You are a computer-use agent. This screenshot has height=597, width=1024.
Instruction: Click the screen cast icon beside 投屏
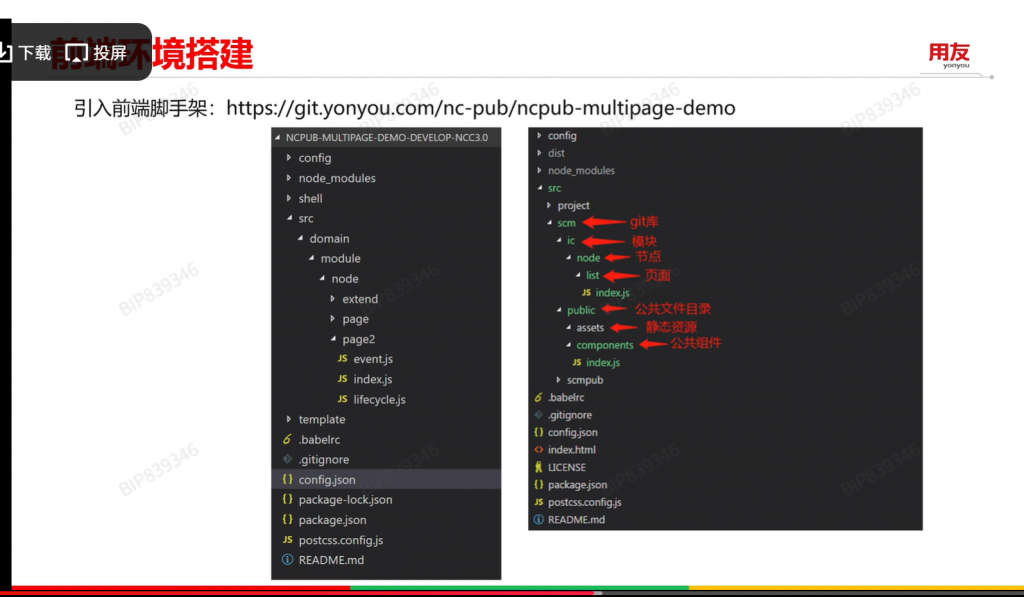pos(77,53)
